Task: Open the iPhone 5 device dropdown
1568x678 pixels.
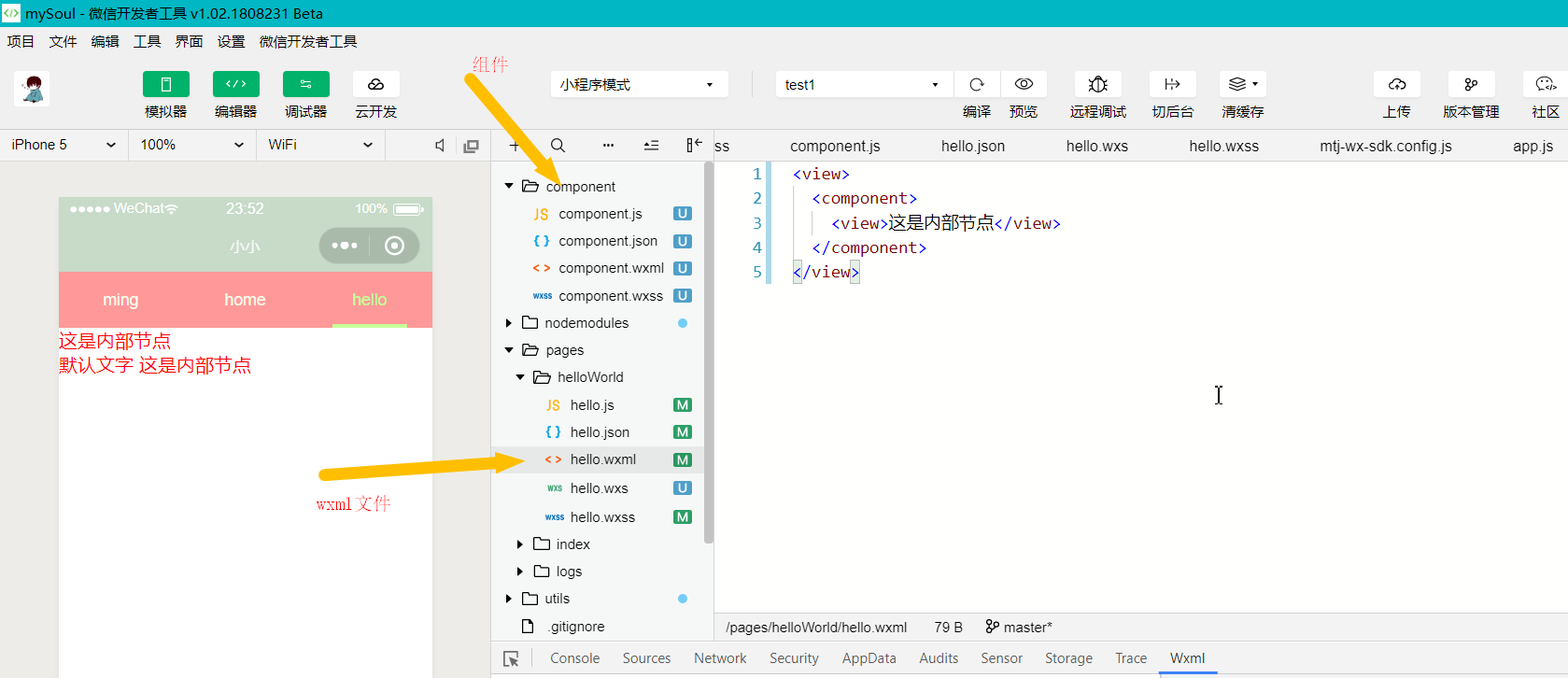Action: (x=64, y=145)
